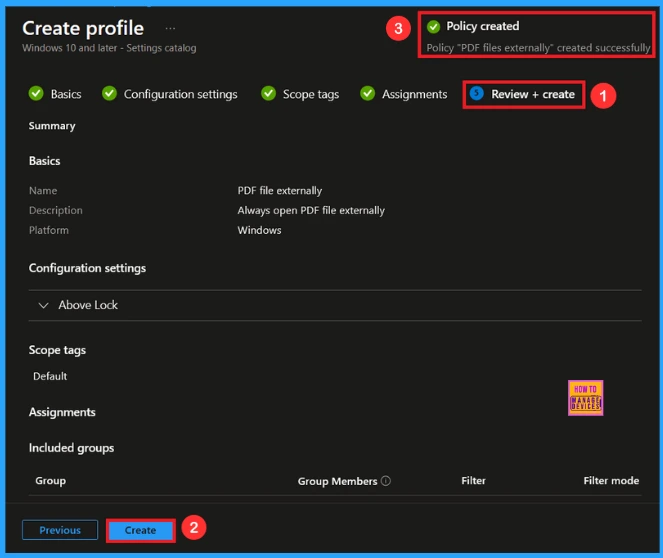The image size is (663, 558).
Task: Click the Previous button
Action: pyautogui.click(x=60, y=530)
